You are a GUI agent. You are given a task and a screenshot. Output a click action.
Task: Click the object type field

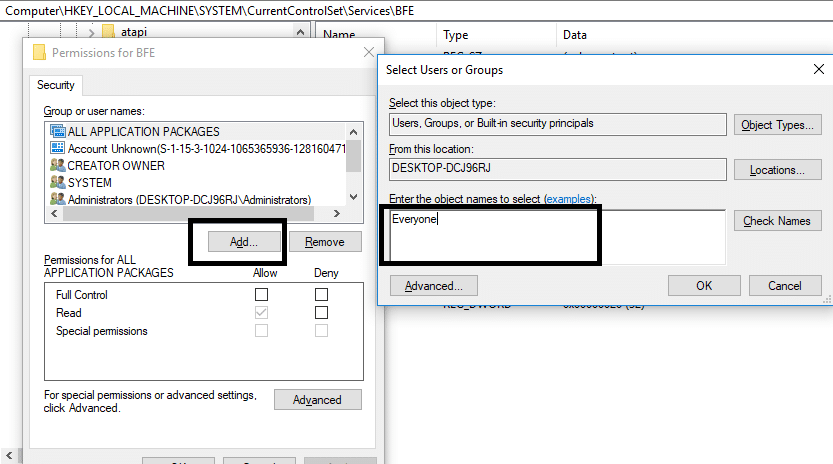click(x=557, y=124)
